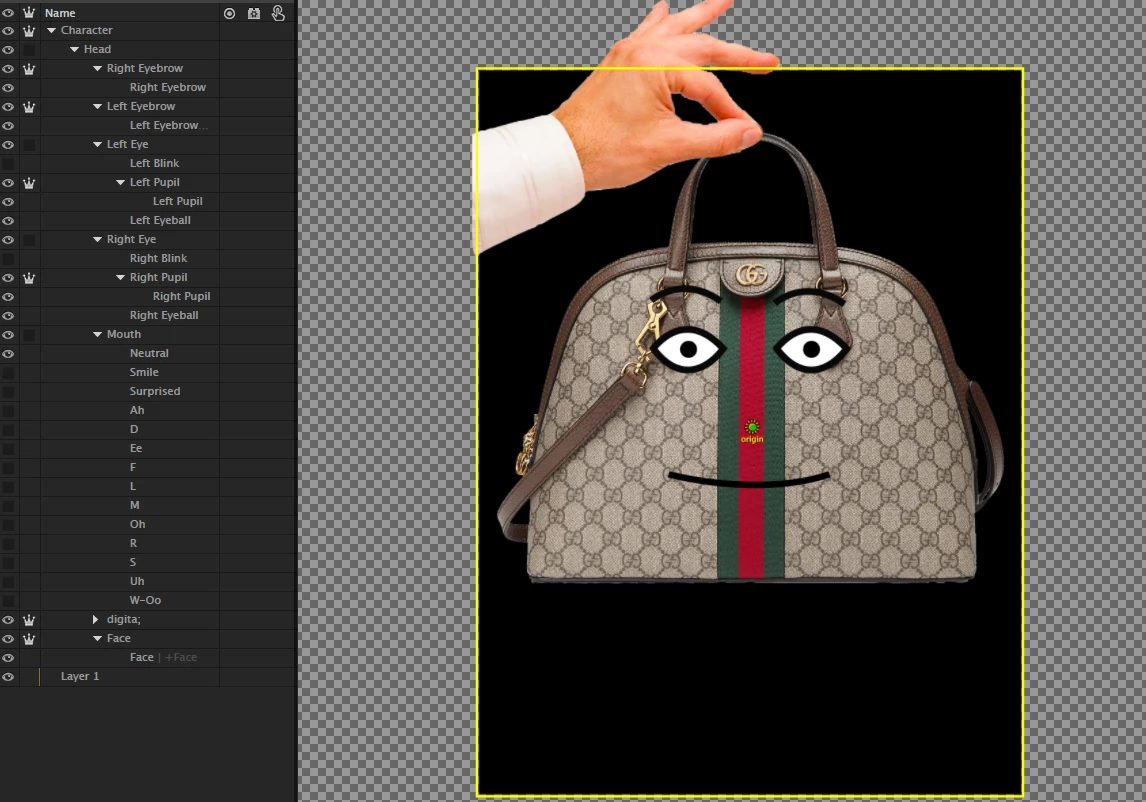Show the Ah mouth layer

(x=8, y=411)
